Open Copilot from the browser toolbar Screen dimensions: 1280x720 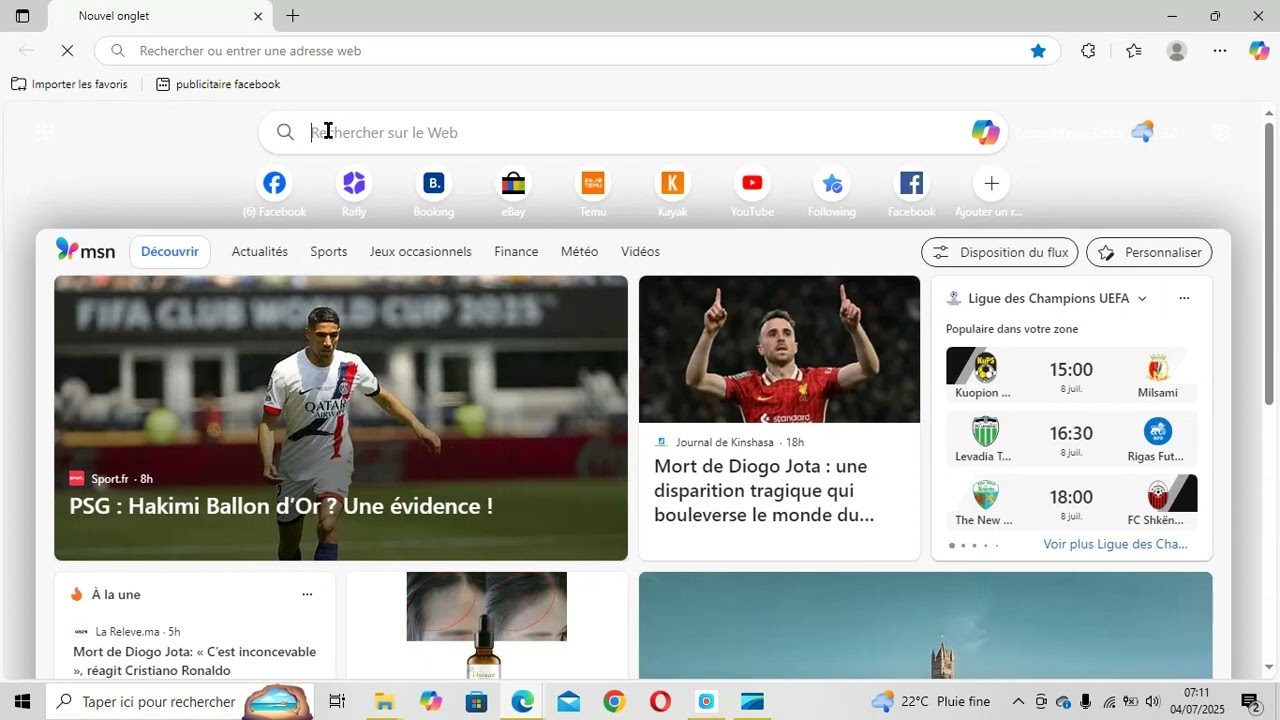tap(1259, 51)
